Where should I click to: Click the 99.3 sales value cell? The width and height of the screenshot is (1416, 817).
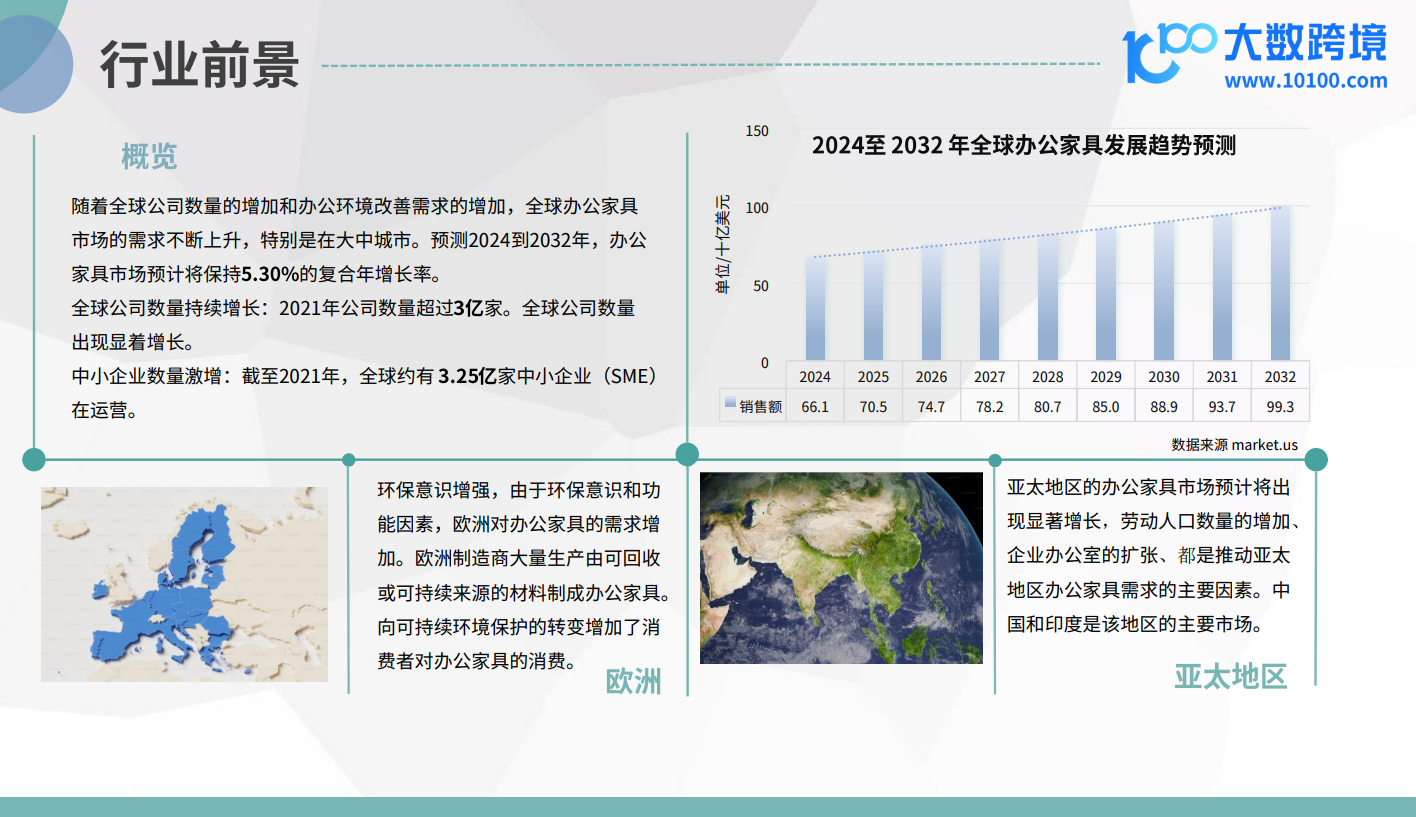tap(1280, 406)
